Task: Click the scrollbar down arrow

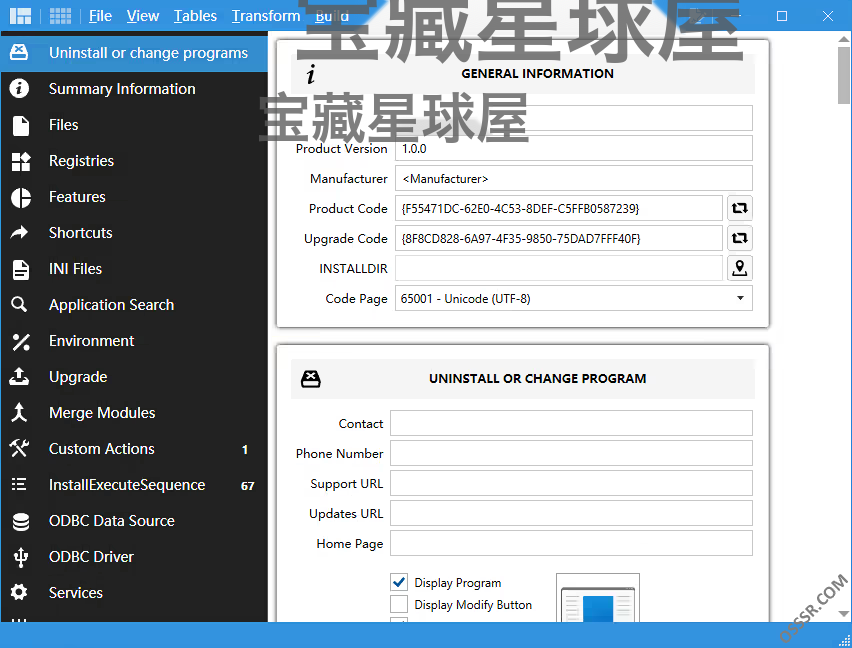Action: [x=844, y=614]
